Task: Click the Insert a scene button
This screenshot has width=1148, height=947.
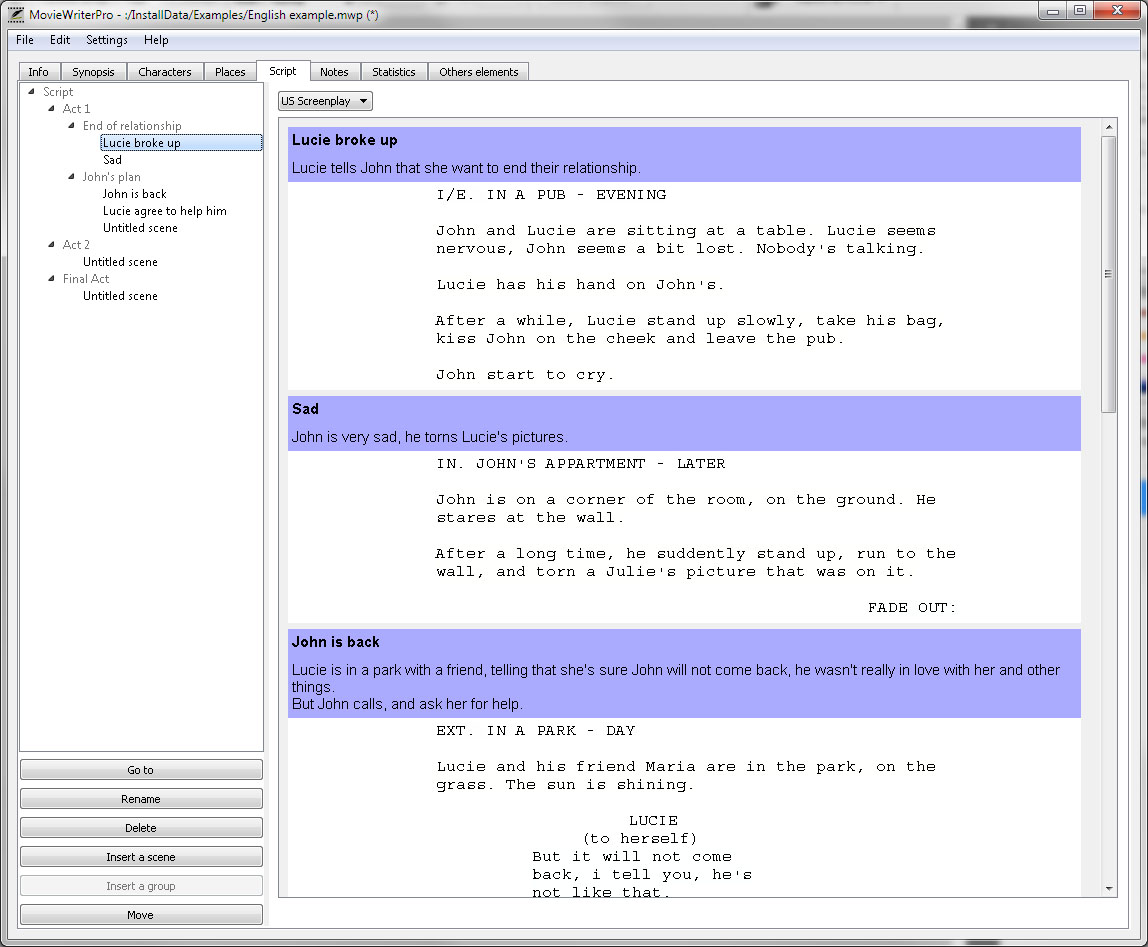Action: [141, 857]
